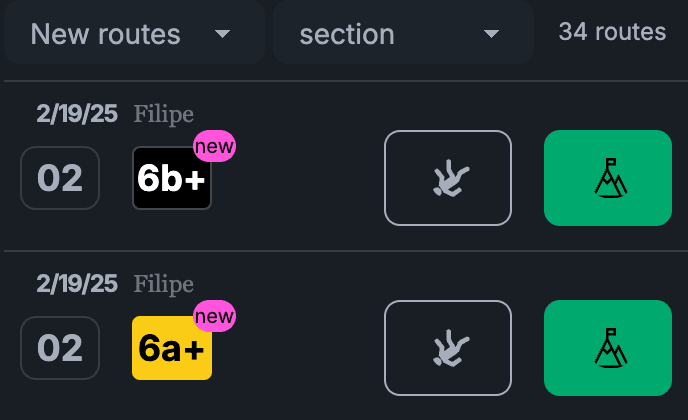Open the section dropdown
The image size is (688, 420).
point(403,32)
